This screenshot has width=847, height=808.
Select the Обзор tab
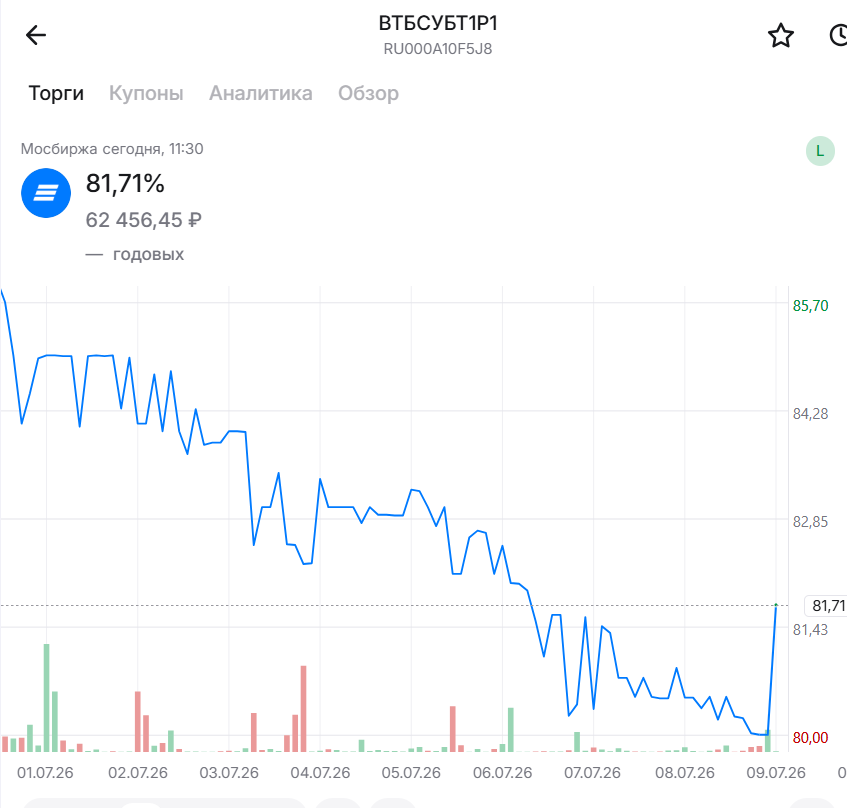point(368,93)
